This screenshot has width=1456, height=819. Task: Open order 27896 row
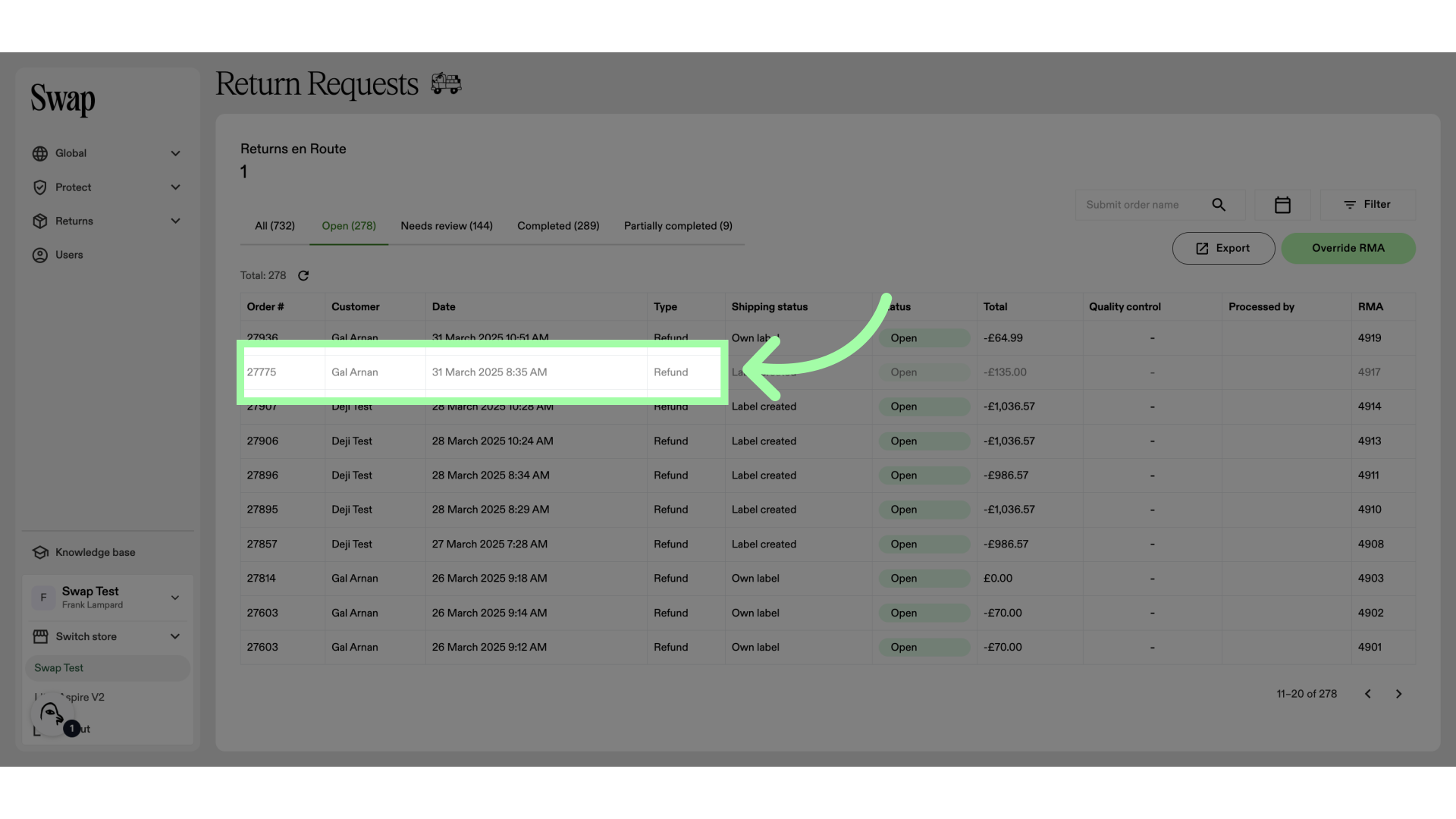(827, 475)
